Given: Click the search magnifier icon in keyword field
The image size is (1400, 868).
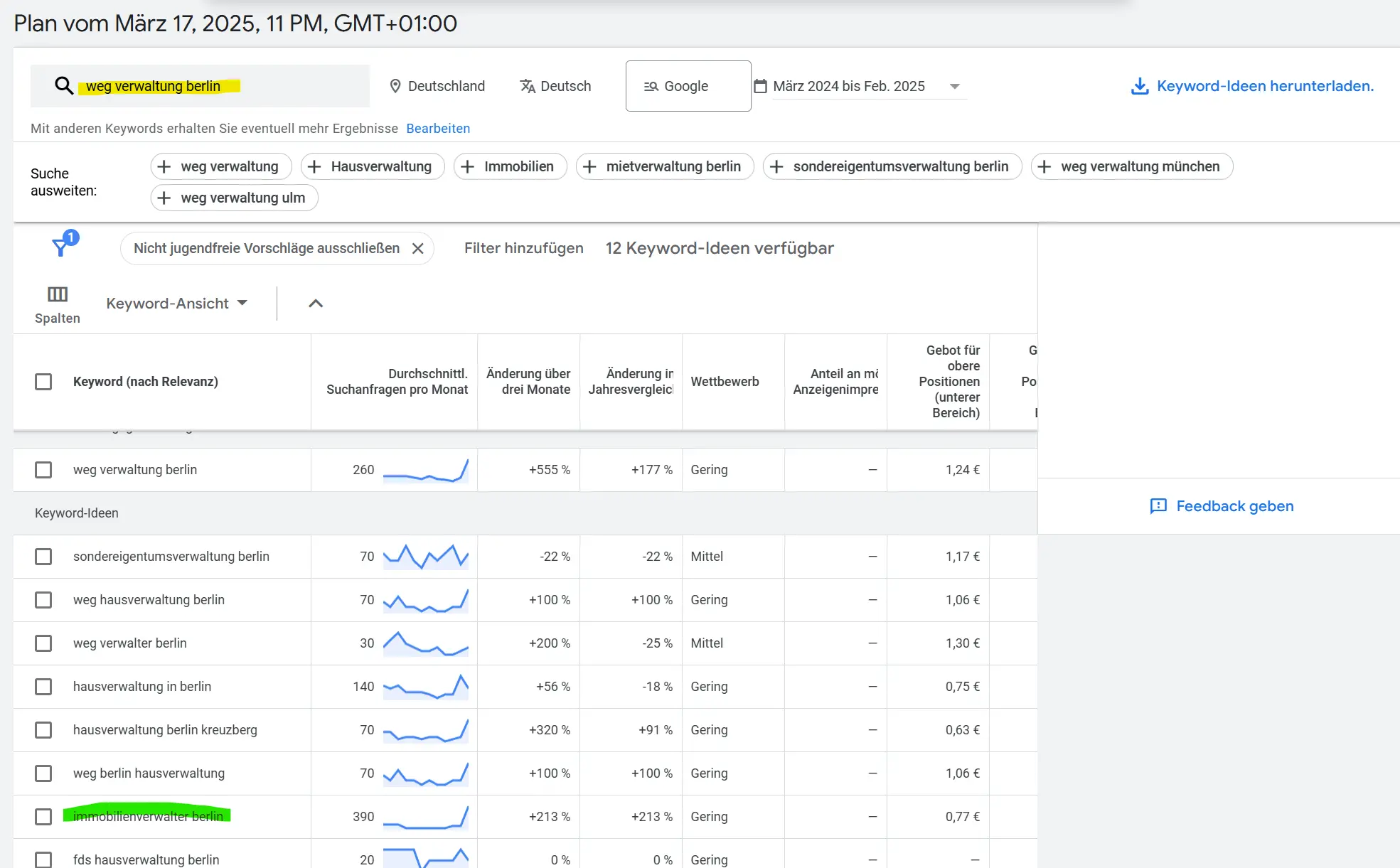Looking at the screenshot, I should pos(64,85).
